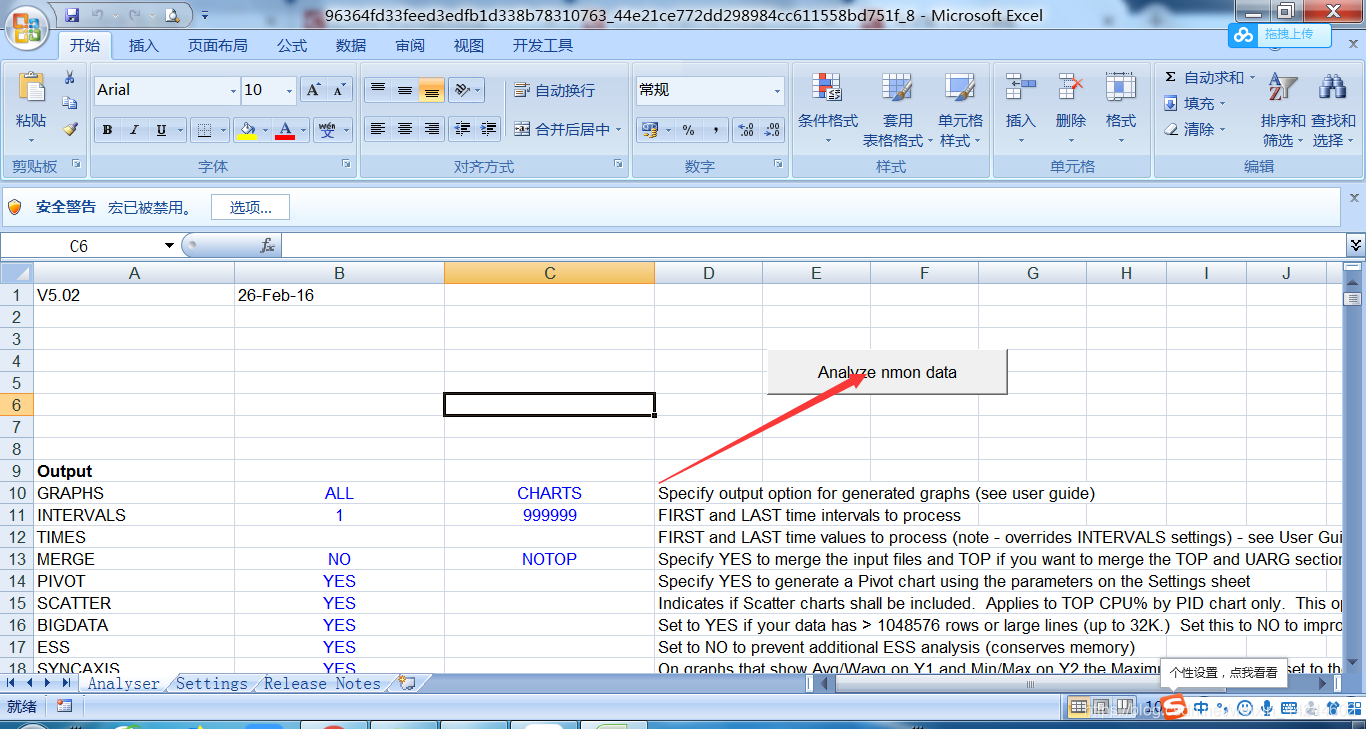Select the Format Painter brush icon
The width and height of the screenshot is (1366, 729).
coord(70,129)
